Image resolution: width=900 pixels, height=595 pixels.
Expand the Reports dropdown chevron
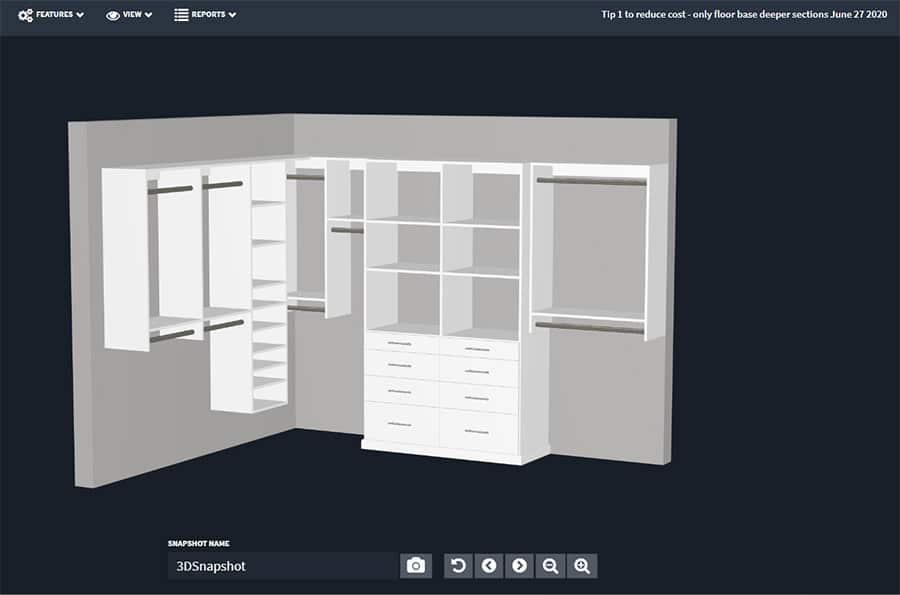click(x=232, y=15)
